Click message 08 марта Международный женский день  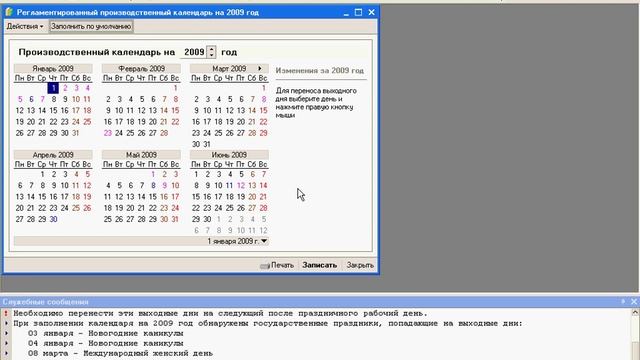pos(120,353)
